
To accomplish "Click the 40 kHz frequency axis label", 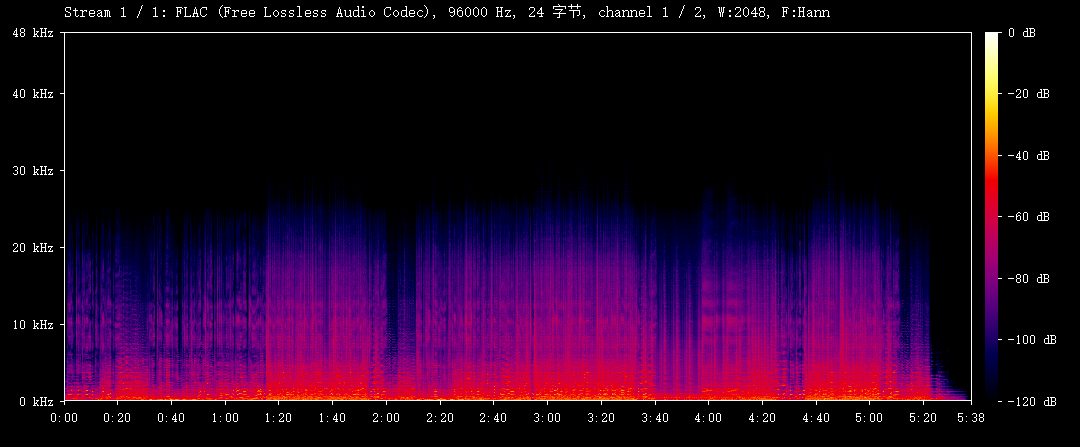I will (32, 94).
